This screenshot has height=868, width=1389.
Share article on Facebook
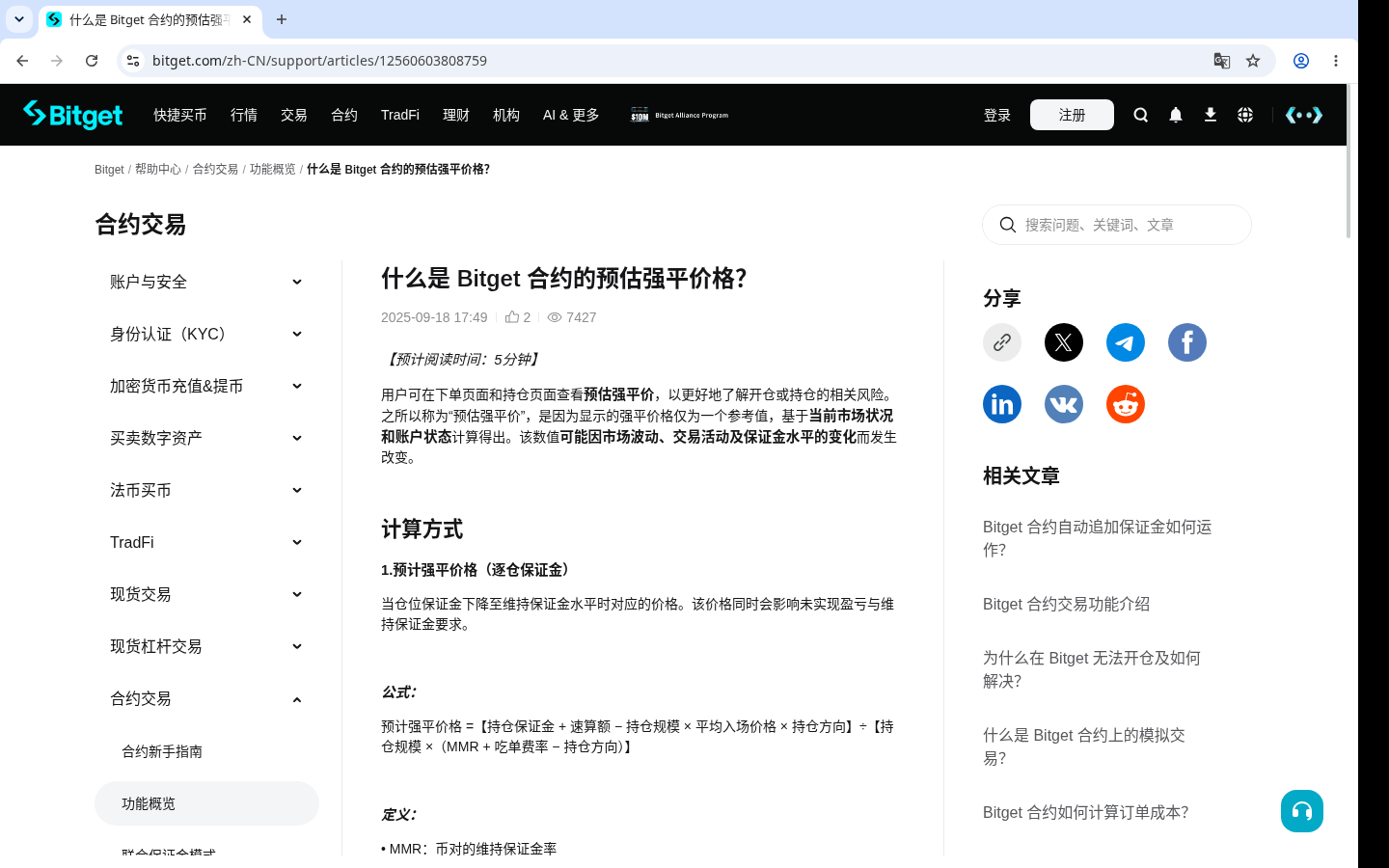coord(1187,342)
